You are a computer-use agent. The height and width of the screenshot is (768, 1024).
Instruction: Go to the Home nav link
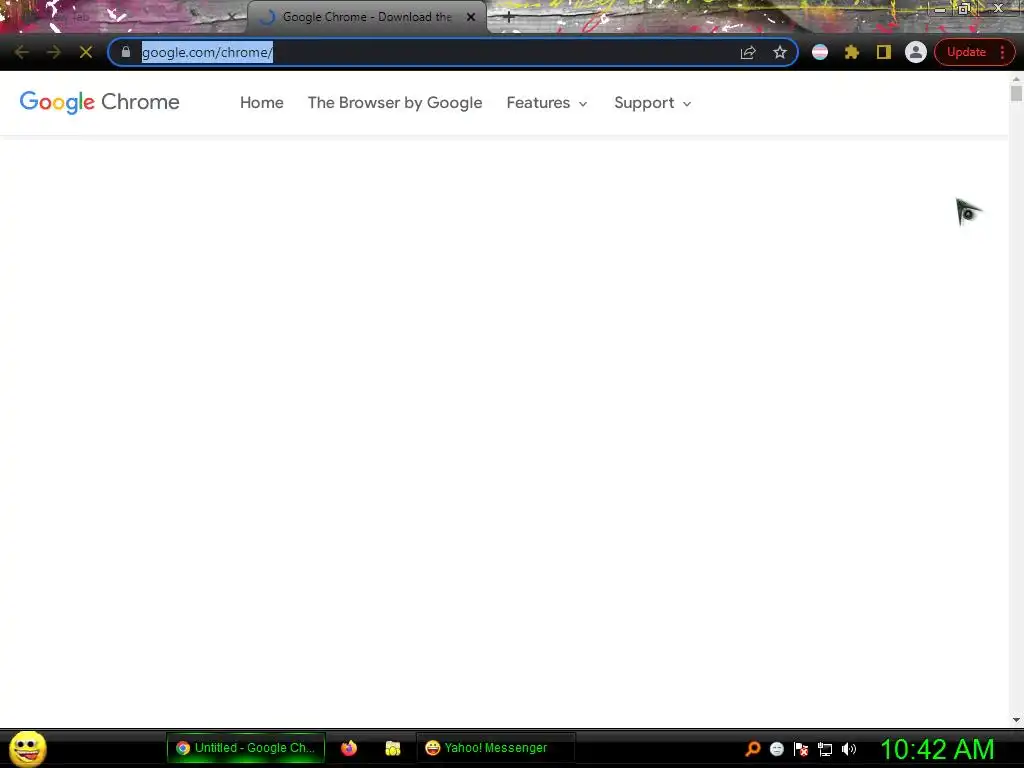click(261, 103)
